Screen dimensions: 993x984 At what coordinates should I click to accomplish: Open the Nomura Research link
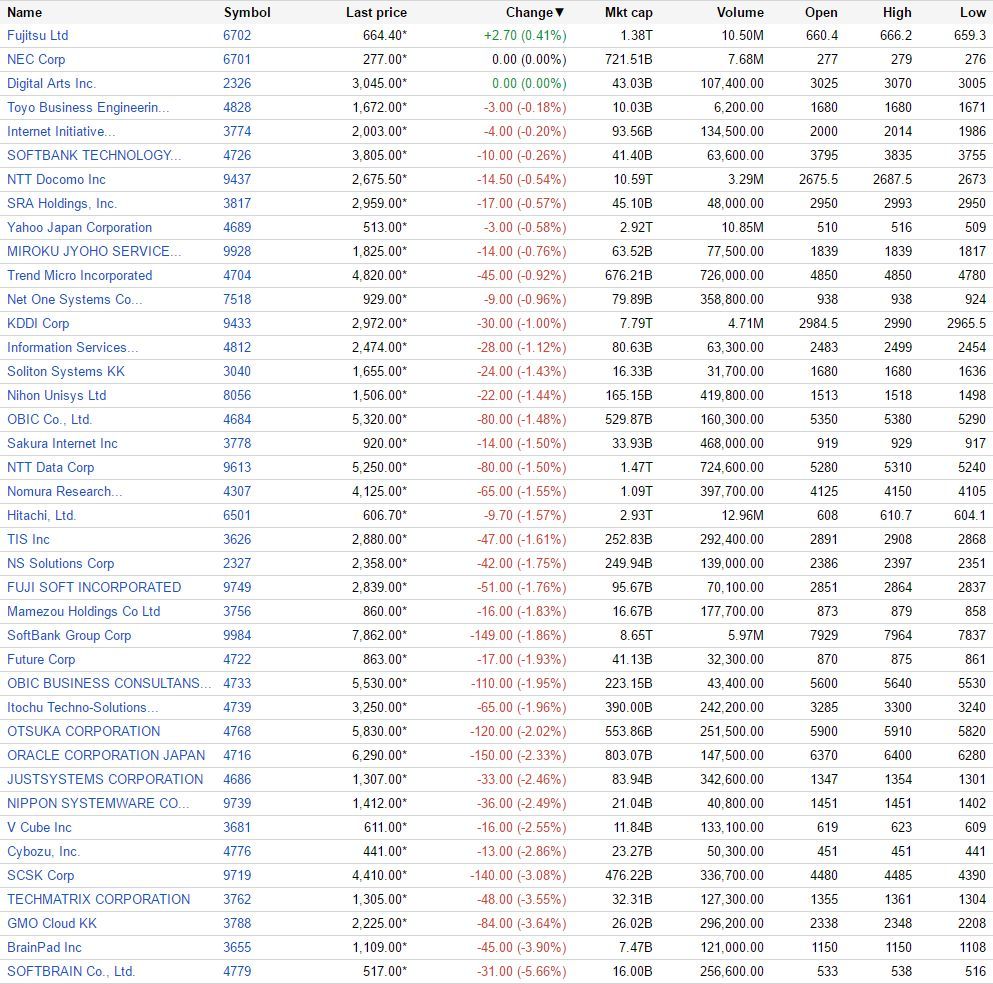[65, 492]
